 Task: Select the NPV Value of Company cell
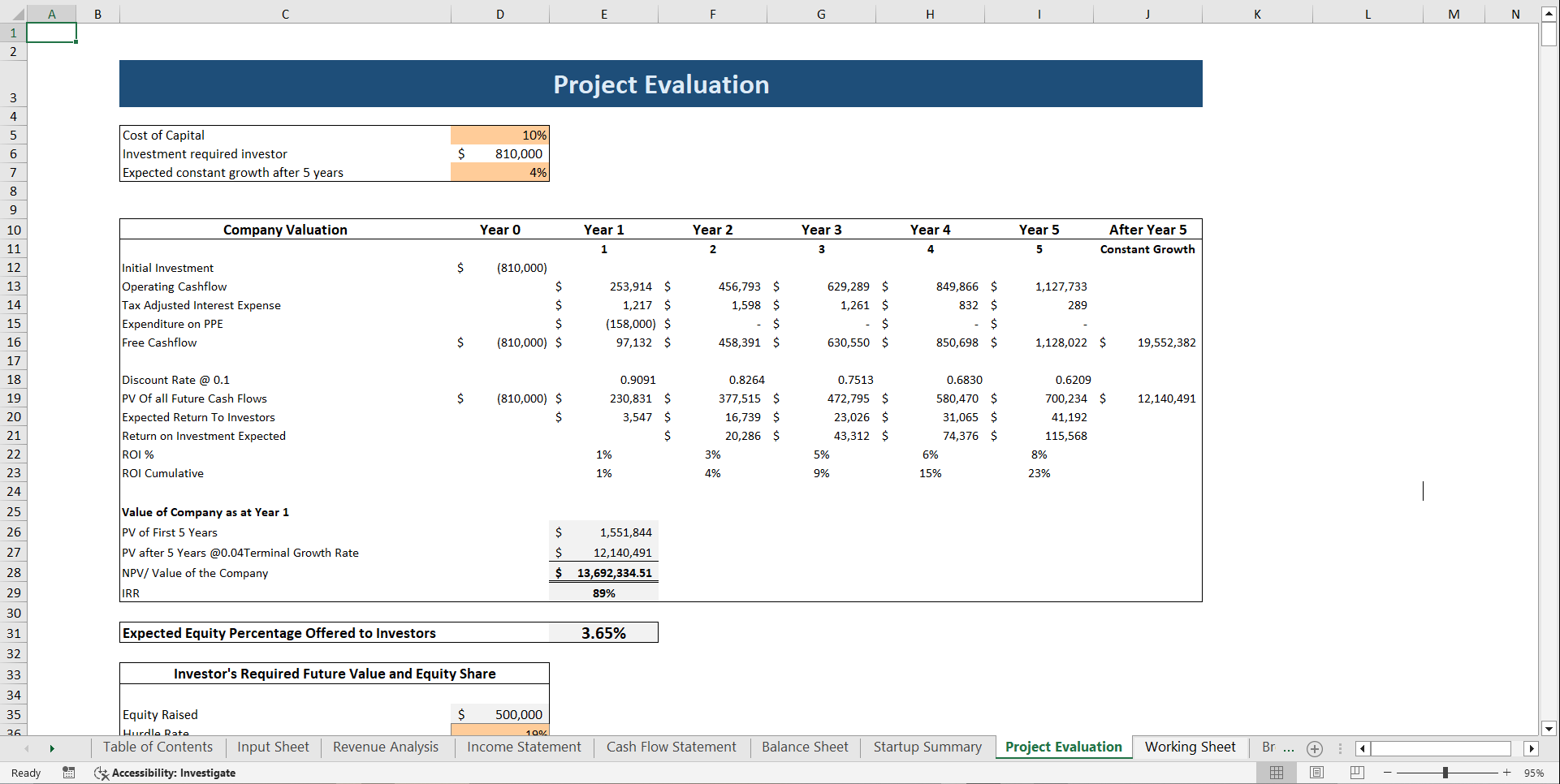[604, 572]
